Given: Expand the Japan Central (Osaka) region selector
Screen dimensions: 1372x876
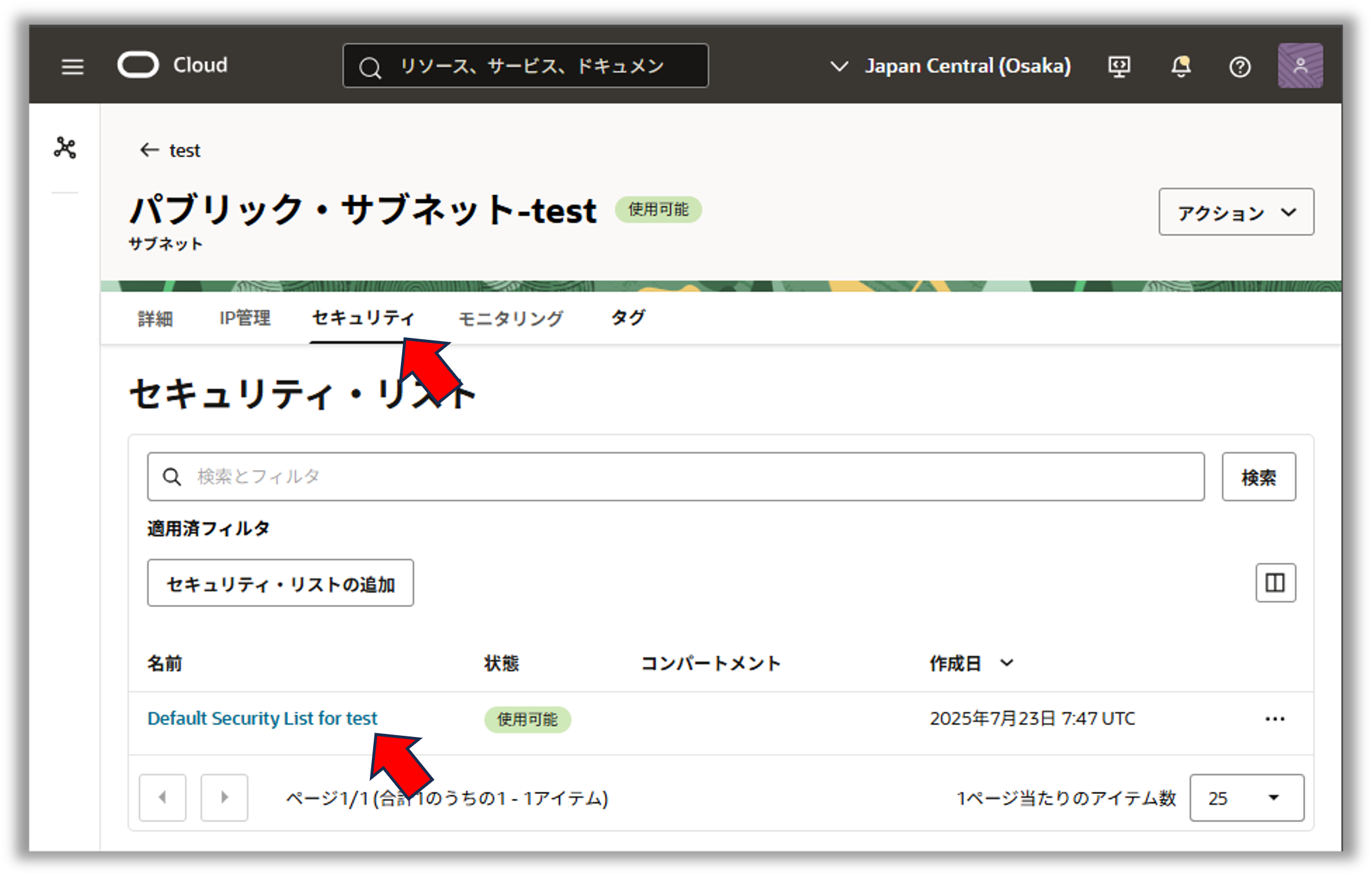Looking at the screenshot, I should click(x=950, y=66).
